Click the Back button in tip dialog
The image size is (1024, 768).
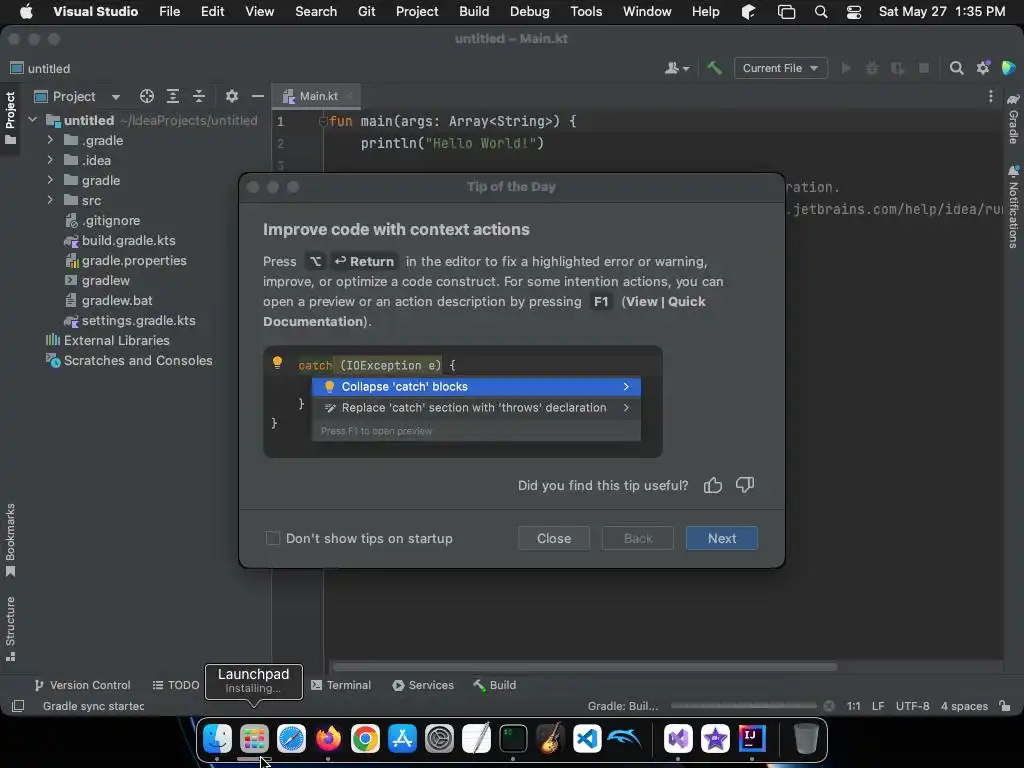[x=637, y=538]
